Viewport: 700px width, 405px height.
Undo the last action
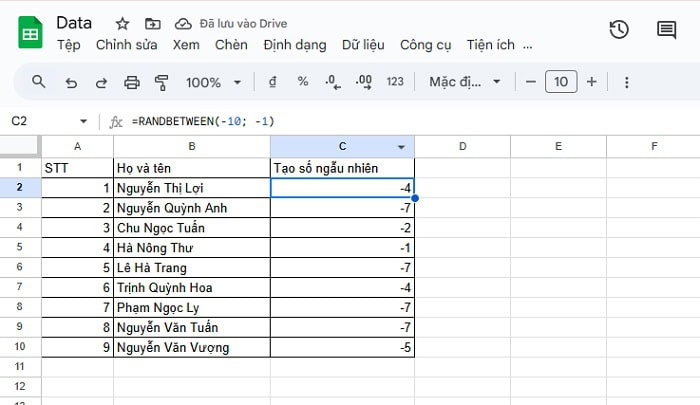click(x=70, y=82)
